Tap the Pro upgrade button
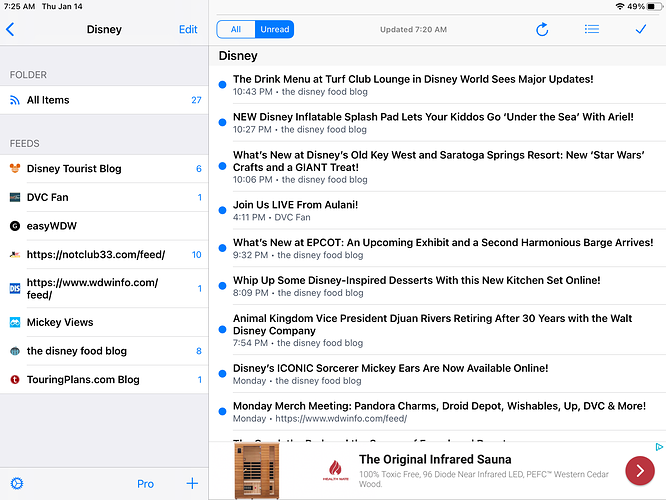Image resolution: width=666 pixels, height=500 pixels. click(145, 484)
